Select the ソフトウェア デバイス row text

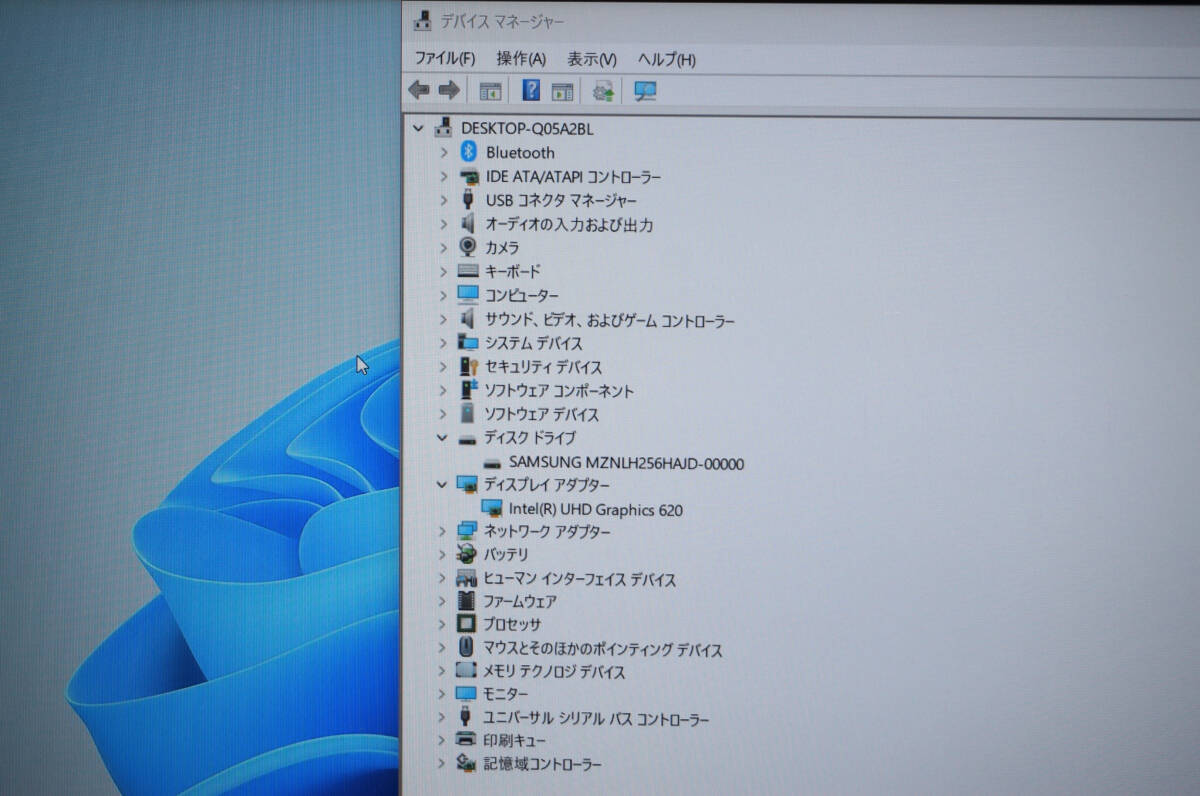click(542, 414)
